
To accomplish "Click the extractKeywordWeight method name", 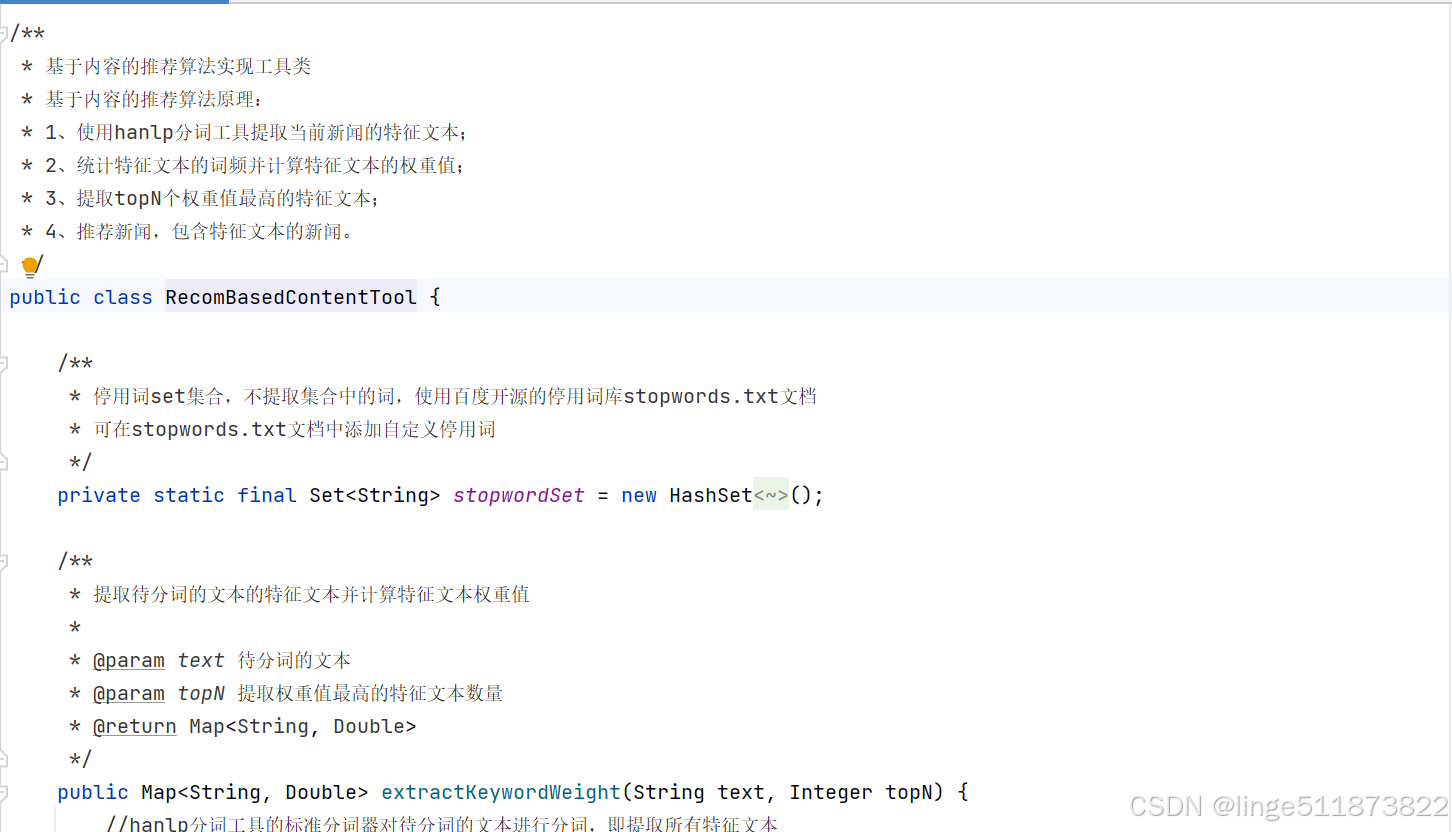I will [x=501, y=792].
